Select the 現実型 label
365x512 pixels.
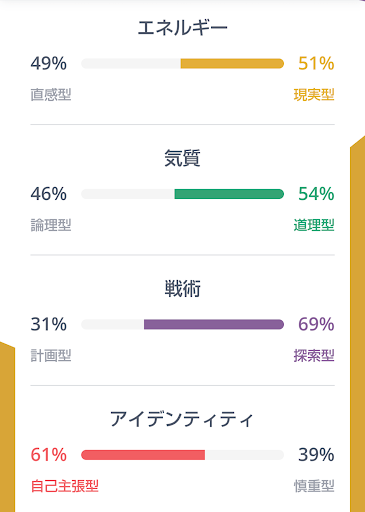(x=314, y=95)
